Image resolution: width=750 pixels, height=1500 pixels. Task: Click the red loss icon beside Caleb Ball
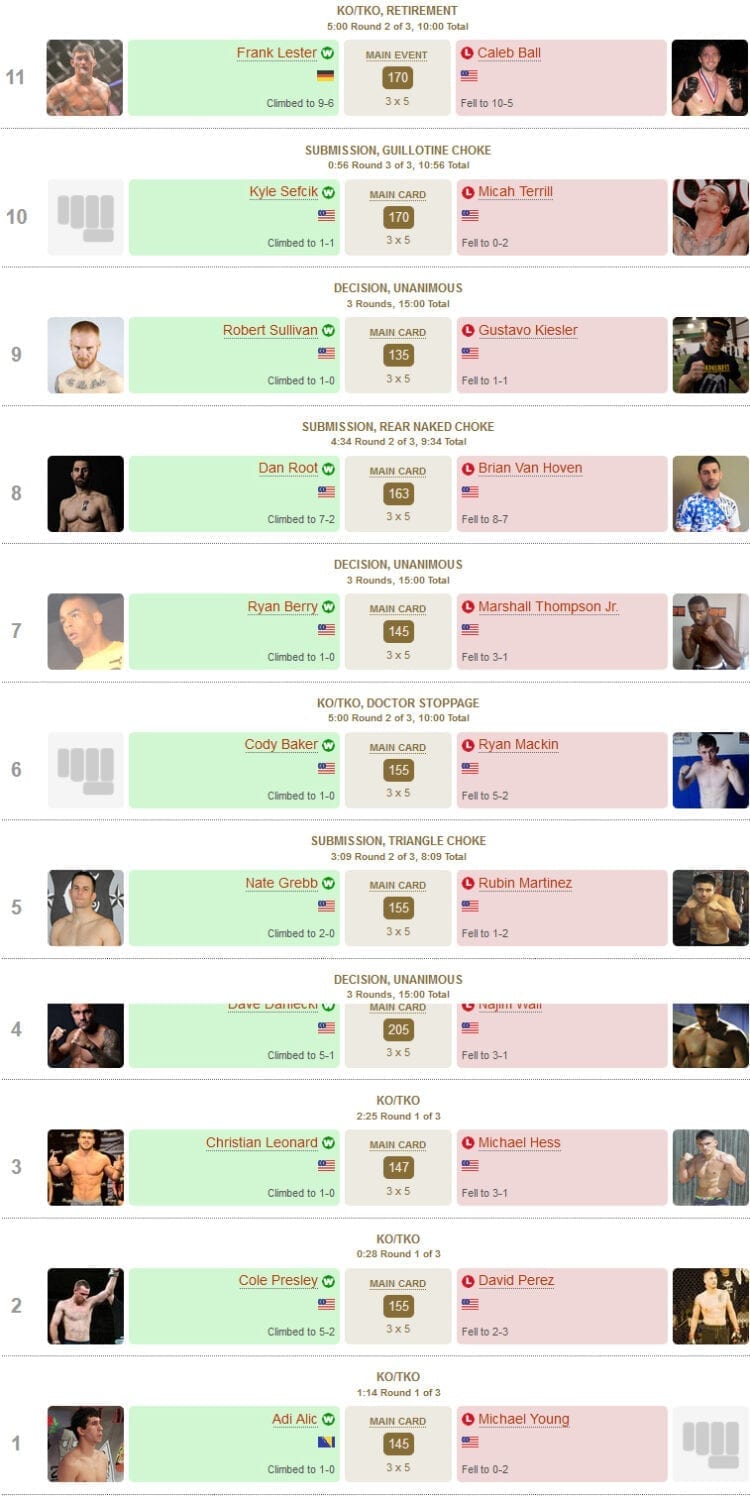coord(467,53)
